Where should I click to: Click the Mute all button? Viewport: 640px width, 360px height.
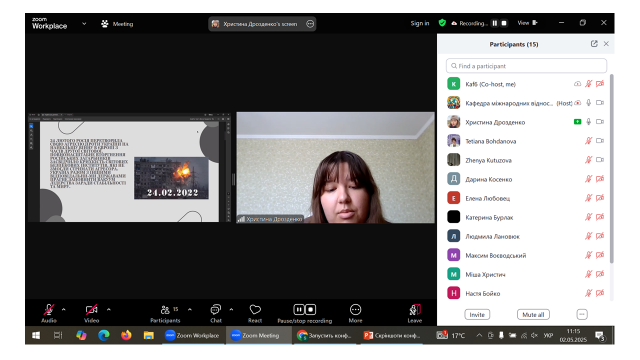(533, 315)
